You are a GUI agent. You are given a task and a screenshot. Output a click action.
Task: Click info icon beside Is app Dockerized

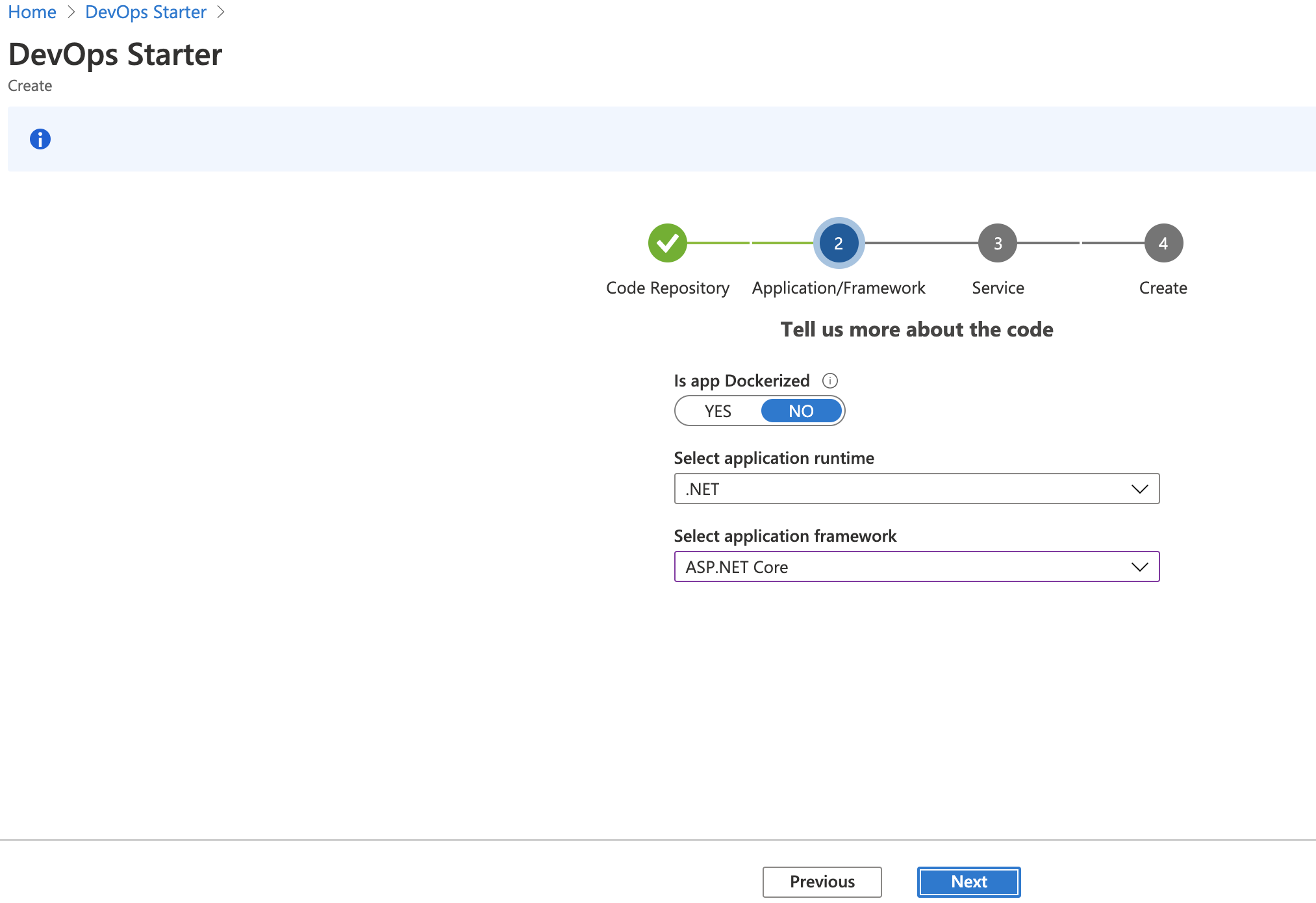click(x=830, y=381)
